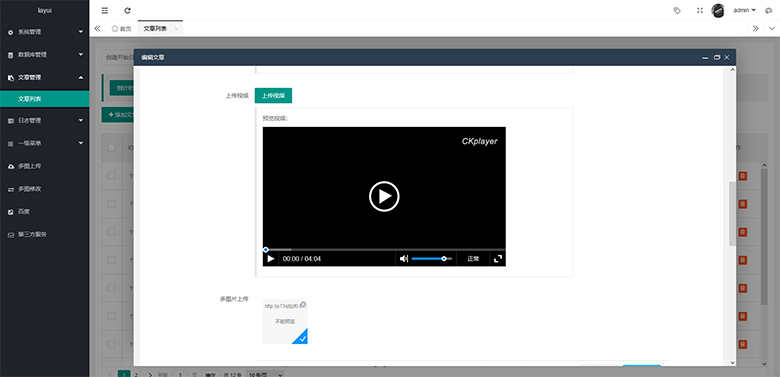
Task: Click the 文章管理 menu label
Action: pos(29,78)
